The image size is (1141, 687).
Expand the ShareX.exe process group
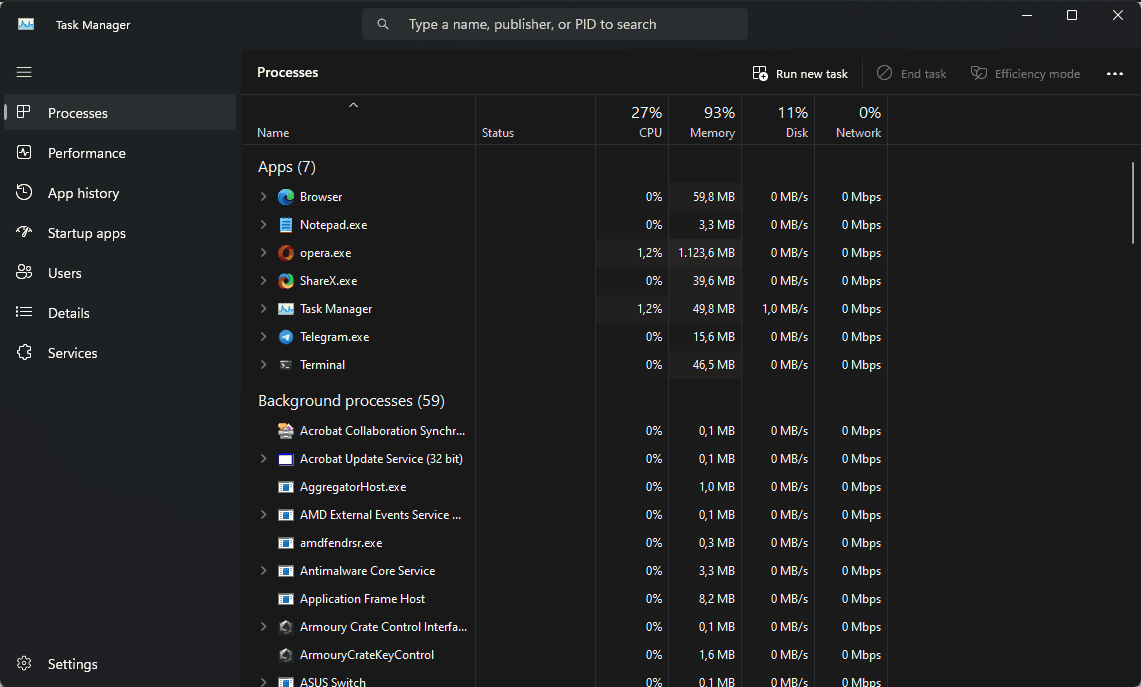coord(263,281)
